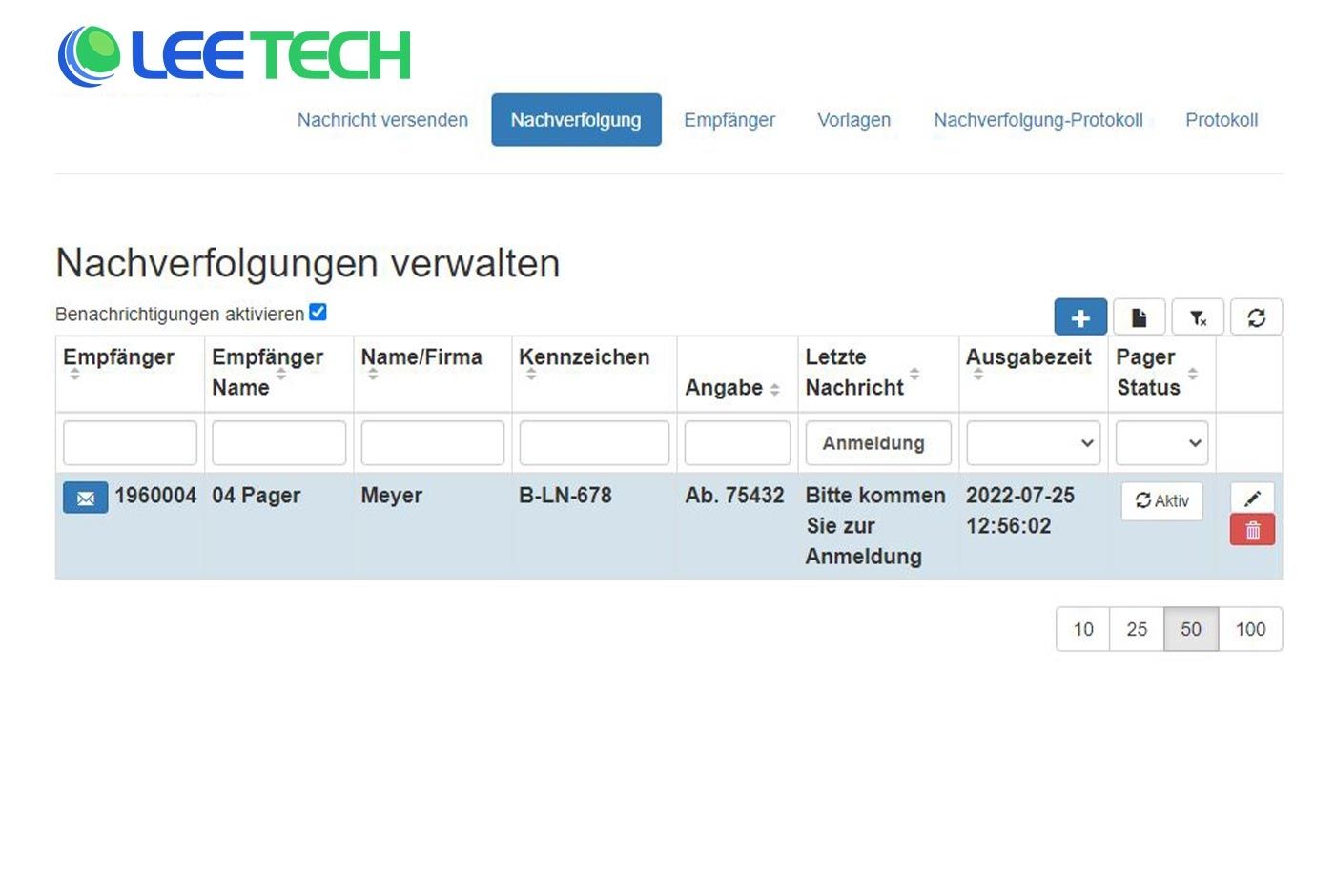
Task: Open the Pager Status filter dropdown
Action: [x=1161, y=442]
